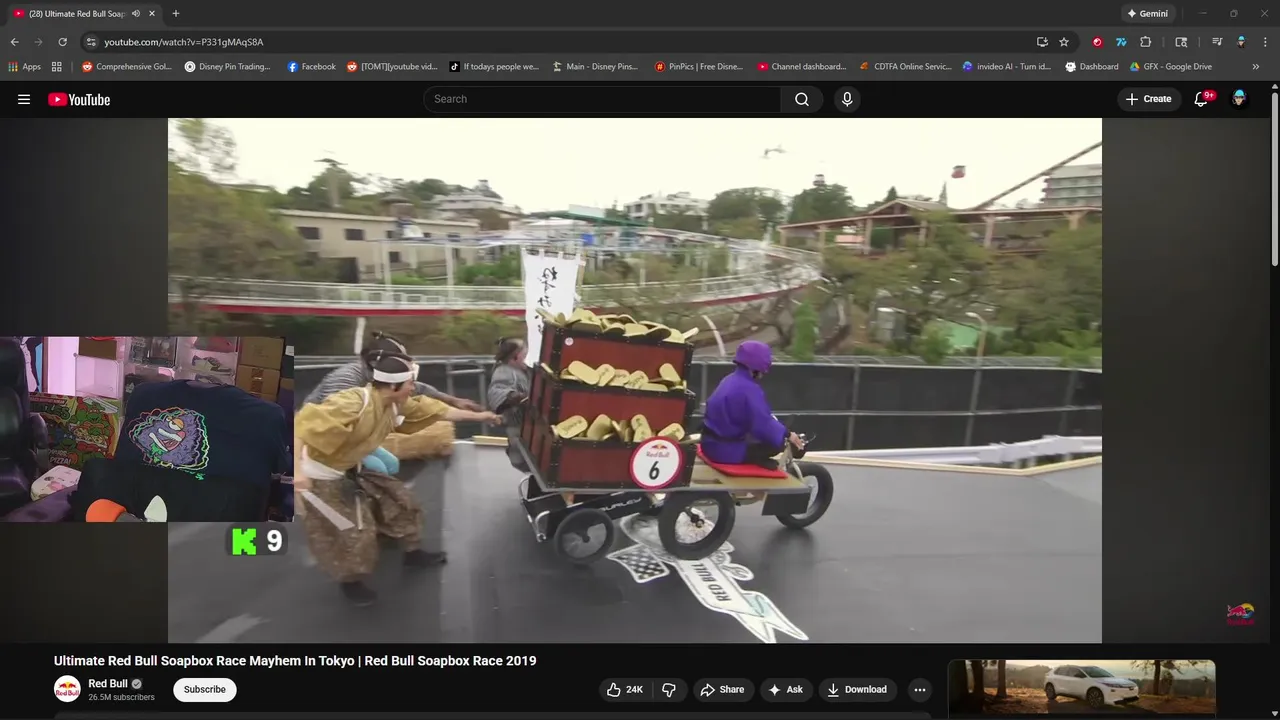Image resolution: width=1280 pixels, height=720 pixels.
Task: Open YouTube notifications bell
Action: [x=1202, y=99]
